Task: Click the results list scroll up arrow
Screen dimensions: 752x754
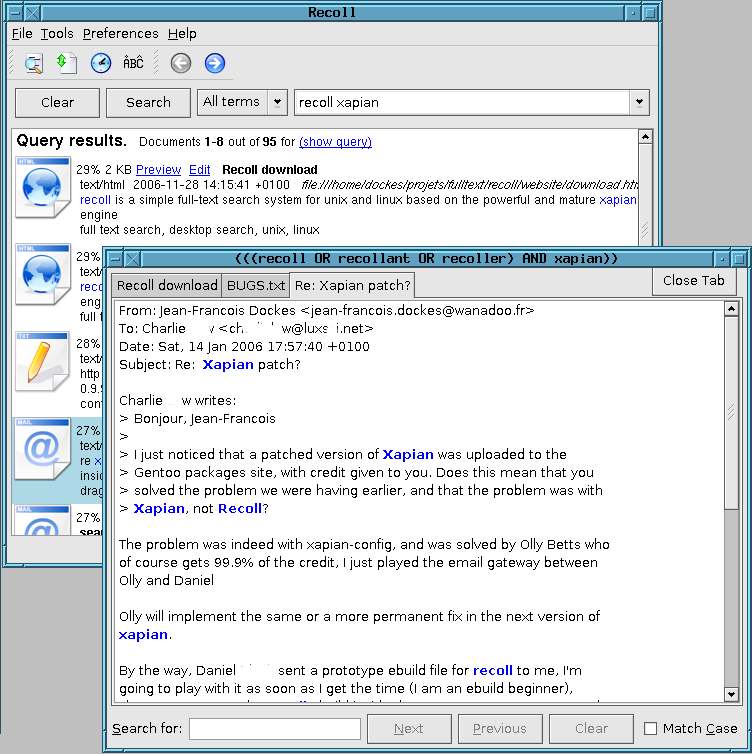Action: tap(645, 137)
